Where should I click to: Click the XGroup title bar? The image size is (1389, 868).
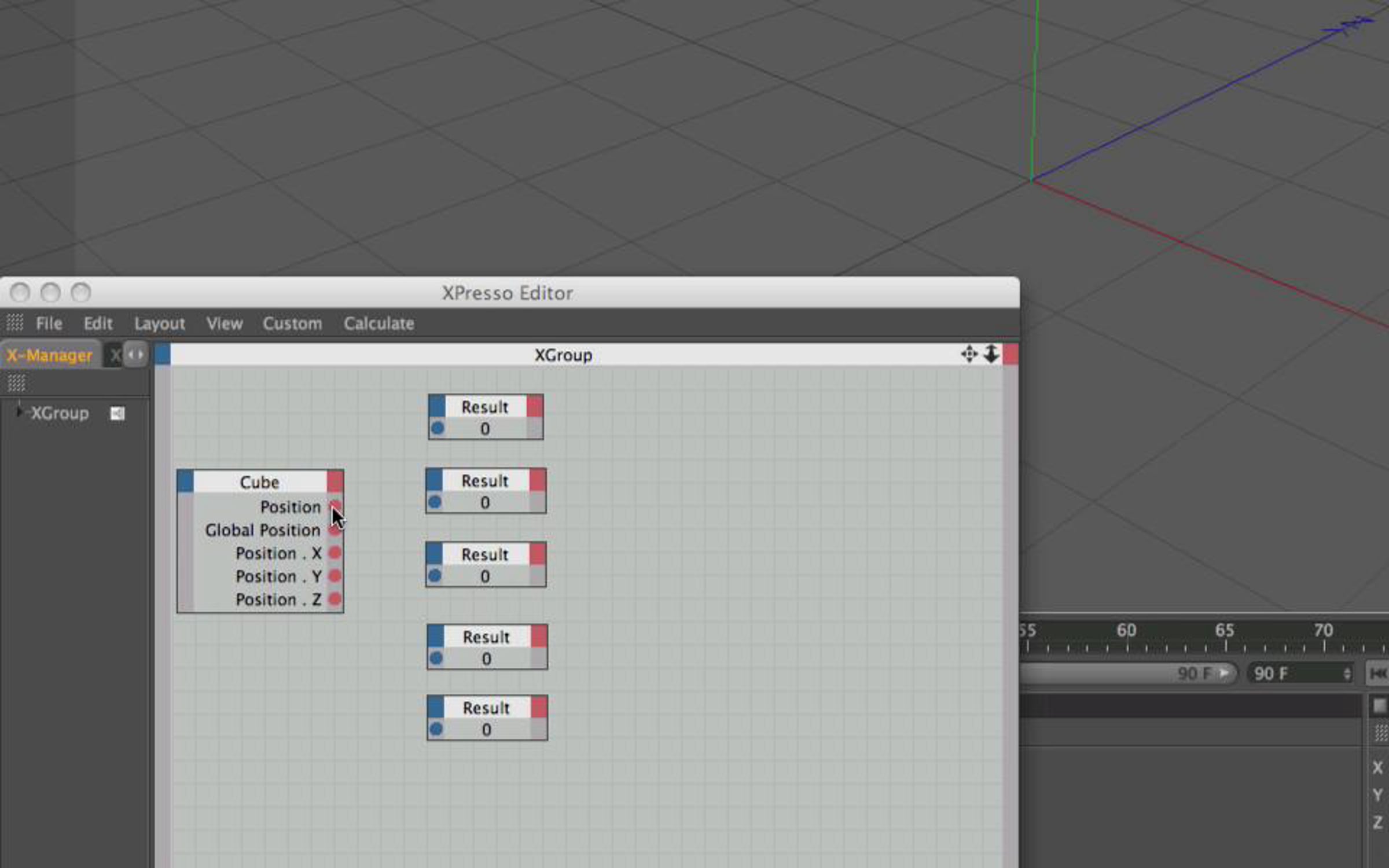tap(563, 355)
